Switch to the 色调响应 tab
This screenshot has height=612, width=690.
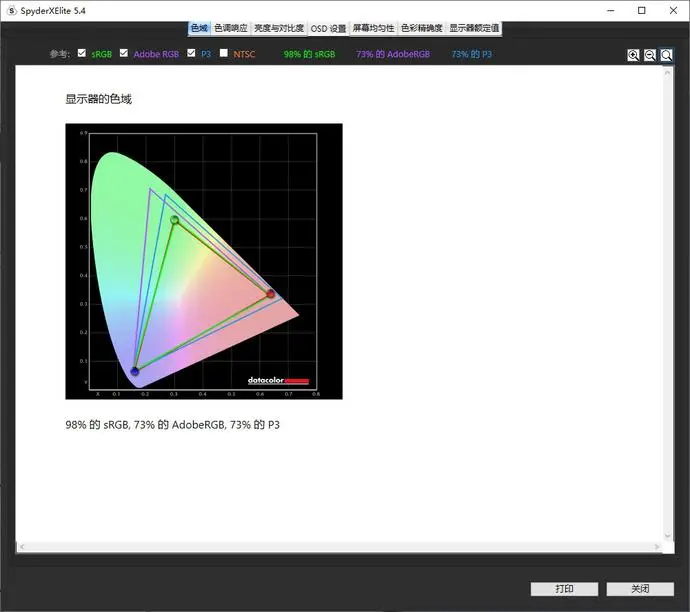tap(231, 28)
